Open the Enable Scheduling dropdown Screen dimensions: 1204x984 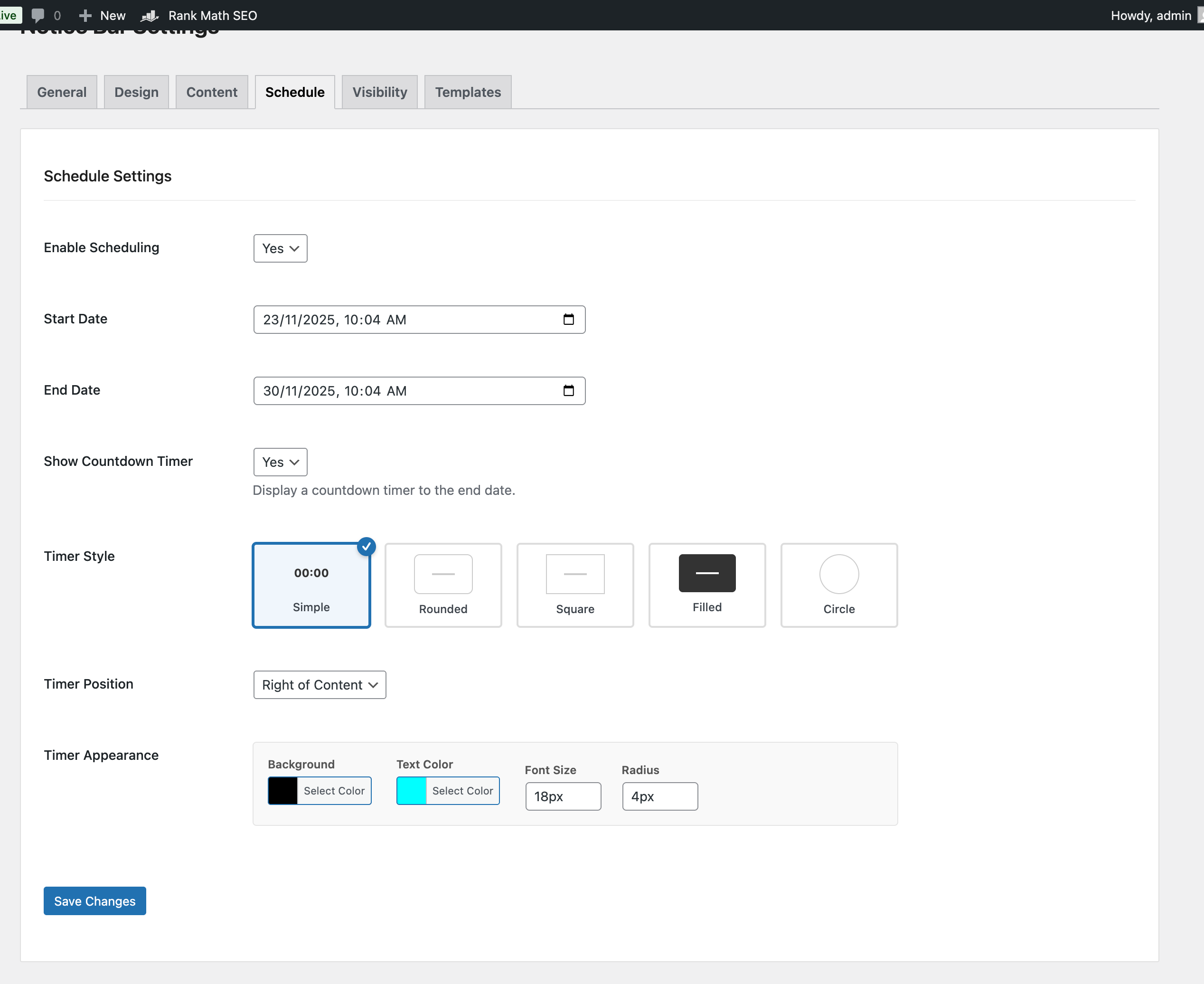[x=280, y=248]
